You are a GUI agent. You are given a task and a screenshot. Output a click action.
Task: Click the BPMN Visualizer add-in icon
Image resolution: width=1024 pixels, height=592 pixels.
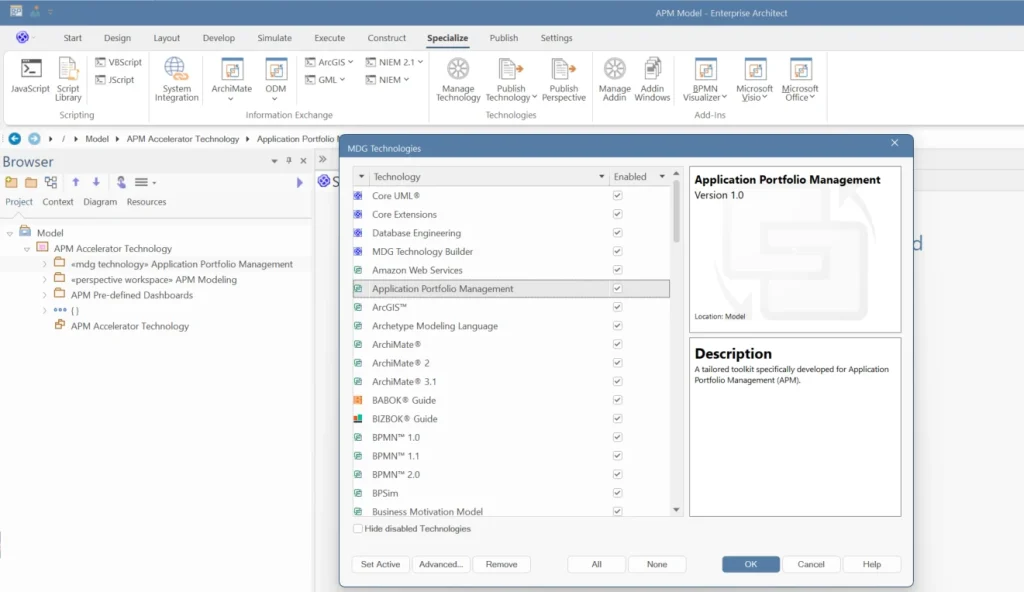705,69
